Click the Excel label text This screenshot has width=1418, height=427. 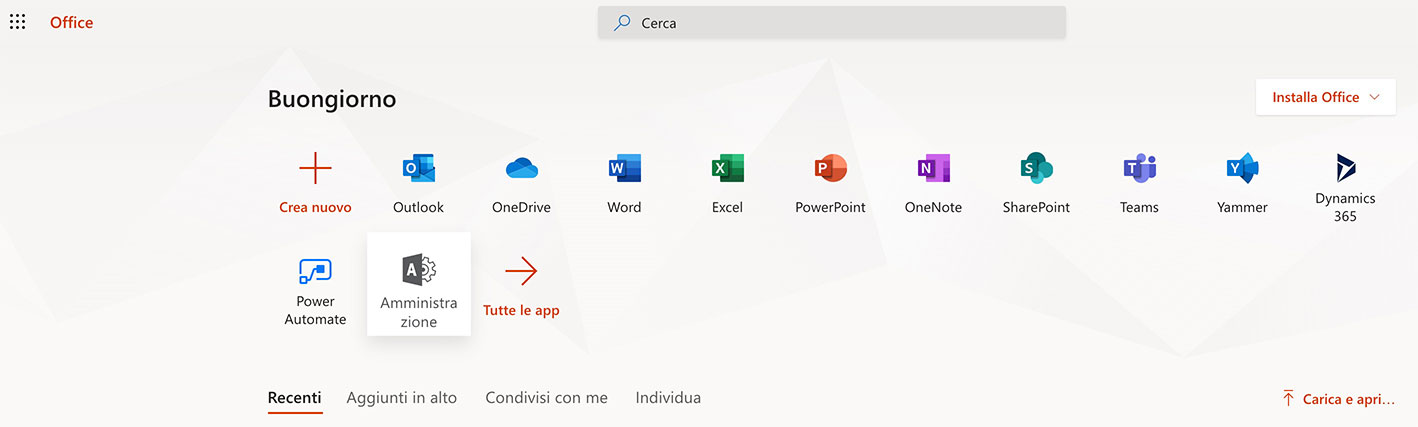pyautogui.click(x=727, y=208)
